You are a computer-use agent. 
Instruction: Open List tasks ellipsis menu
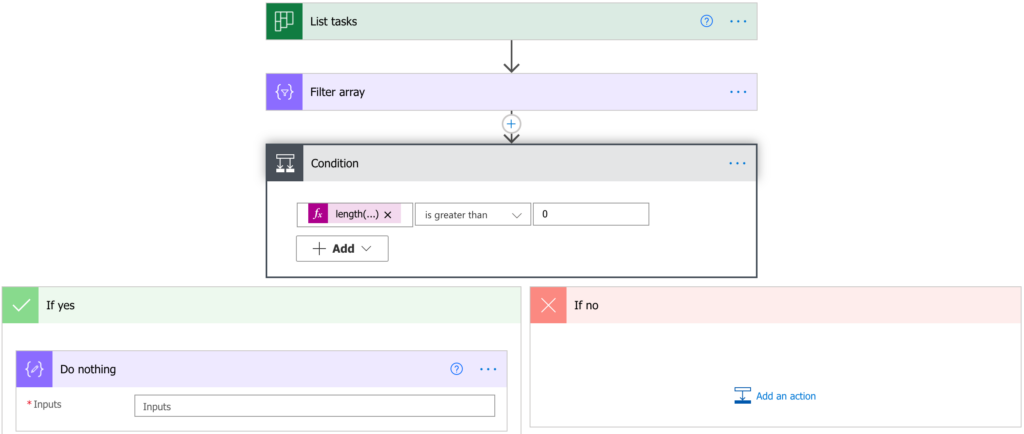pyautogui.click(x=738, y=22)
